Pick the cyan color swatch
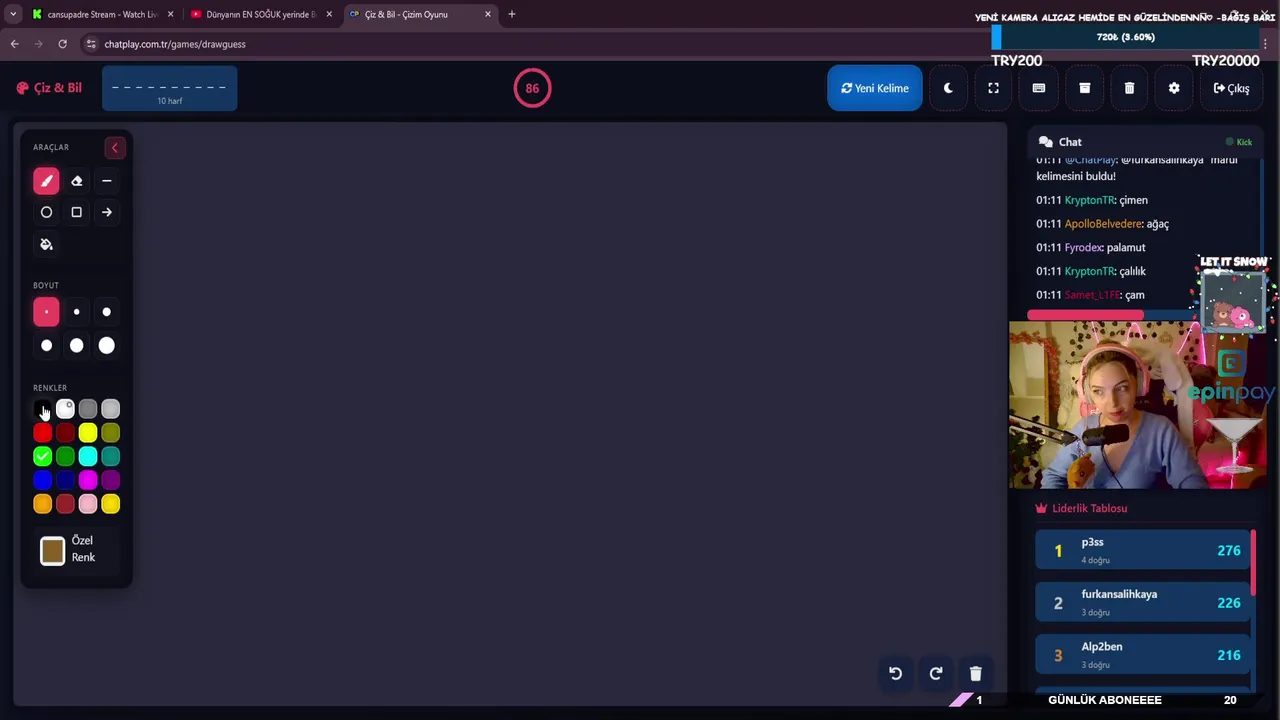Screen dimensions: 1280x720 coord(88,457)
